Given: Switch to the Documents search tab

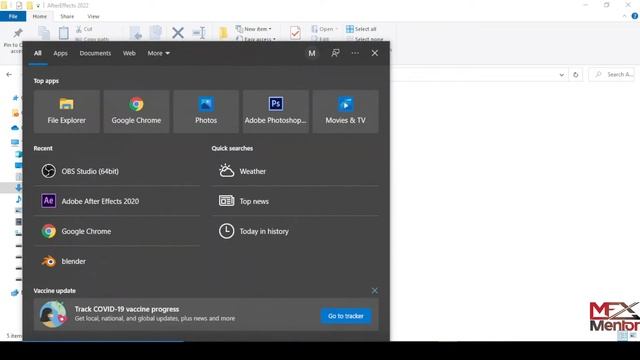Looking at the screenshot, I should tap(95, 53).
